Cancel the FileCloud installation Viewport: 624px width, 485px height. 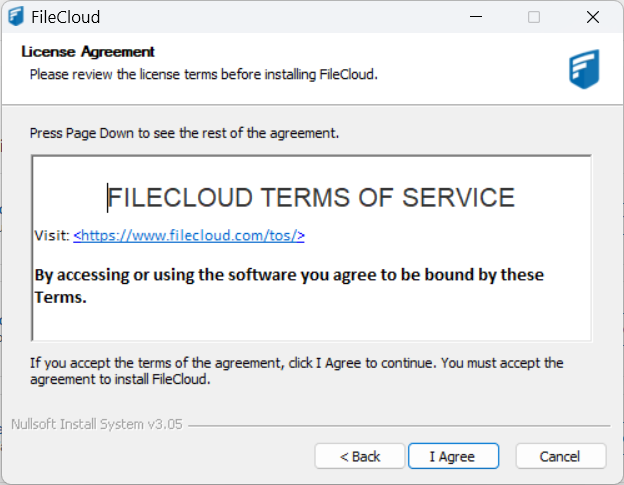pyautogui.click(x=560, y=456)
